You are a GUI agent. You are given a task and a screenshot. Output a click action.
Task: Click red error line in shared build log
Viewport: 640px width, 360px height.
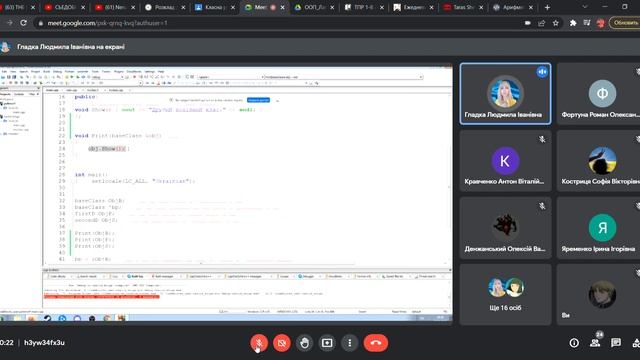coord(102,296)
